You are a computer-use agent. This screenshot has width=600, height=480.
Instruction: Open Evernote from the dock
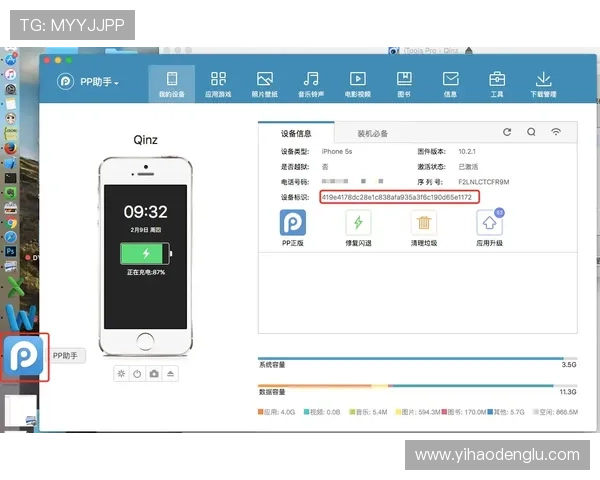click(x=11, y=193)
